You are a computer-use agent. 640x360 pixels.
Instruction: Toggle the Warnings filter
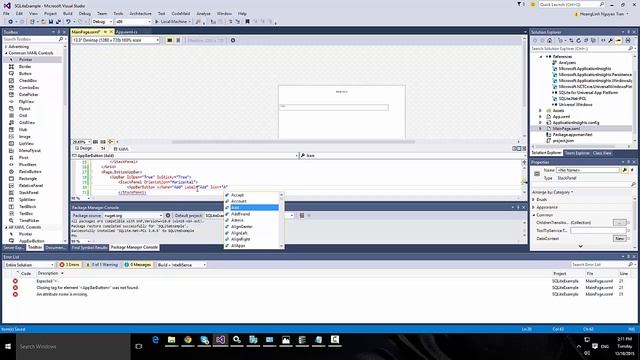click(102, 264)
